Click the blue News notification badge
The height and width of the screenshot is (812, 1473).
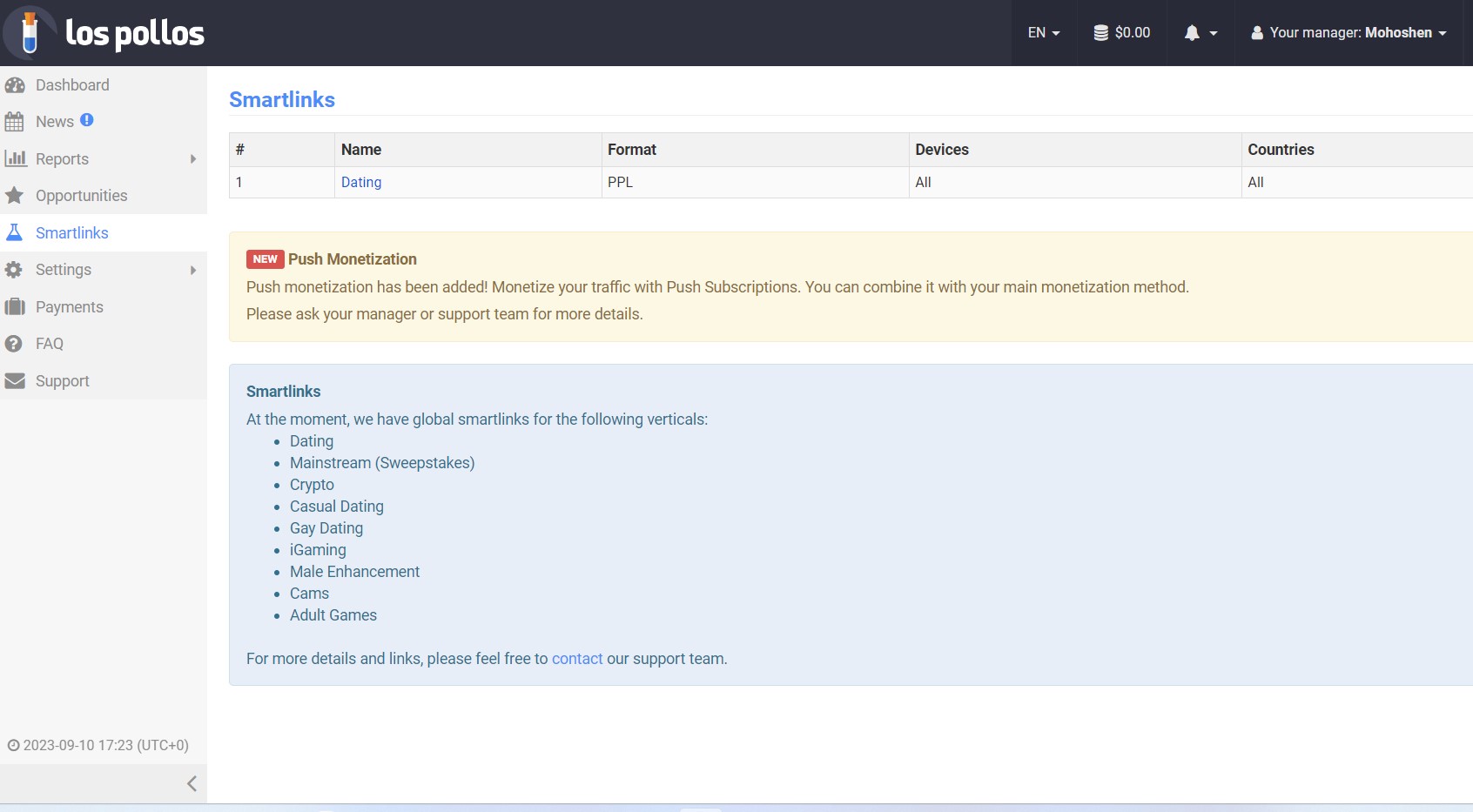(87, 120)
